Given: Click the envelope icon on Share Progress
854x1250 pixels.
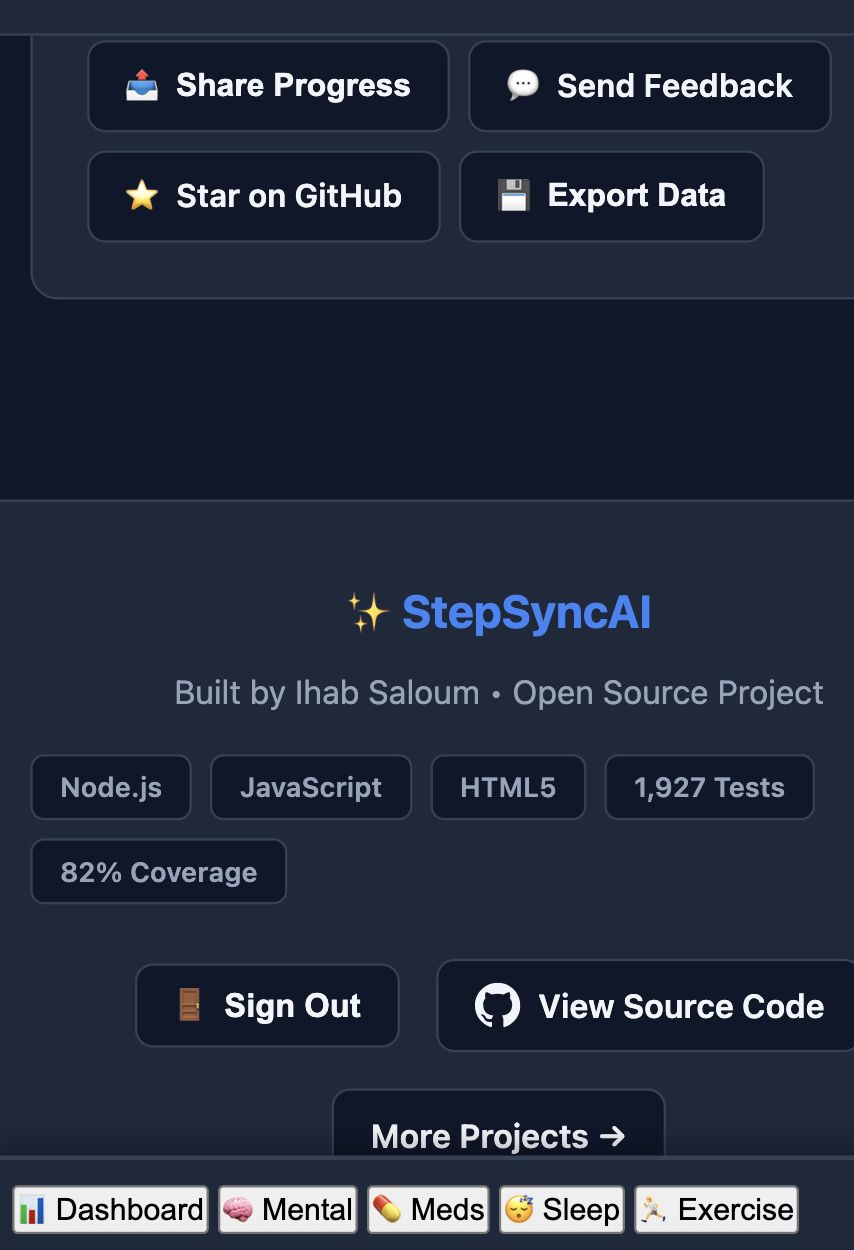Looking at the screenshot, I should [141, 85].
